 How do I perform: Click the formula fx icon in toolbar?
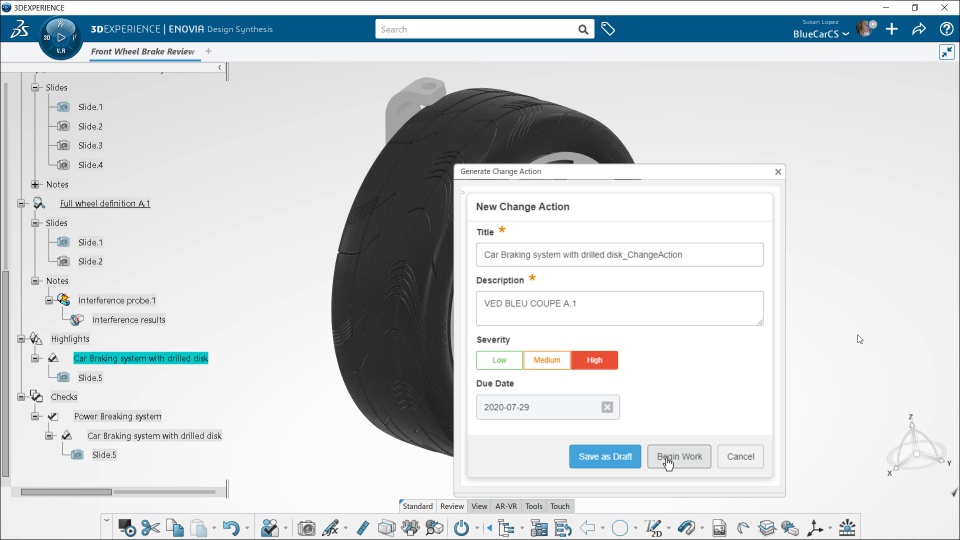tap(331, 528)
